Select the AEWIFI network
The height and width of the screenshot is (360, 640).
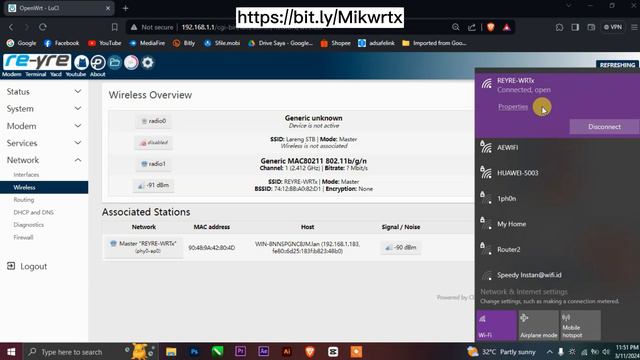click(558, 147)
